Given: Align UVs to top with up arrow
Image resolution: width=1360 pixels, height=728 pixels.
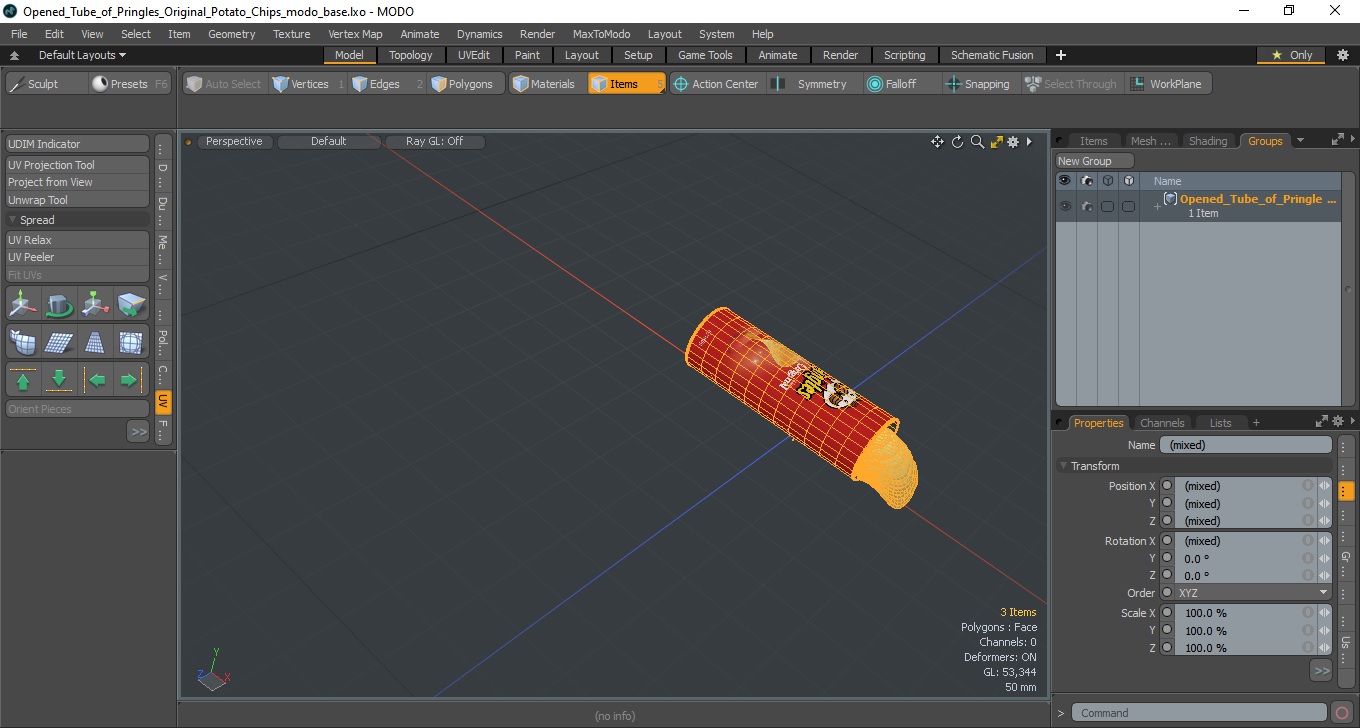Looking at the screenshot, I should (x=23, y=380).
